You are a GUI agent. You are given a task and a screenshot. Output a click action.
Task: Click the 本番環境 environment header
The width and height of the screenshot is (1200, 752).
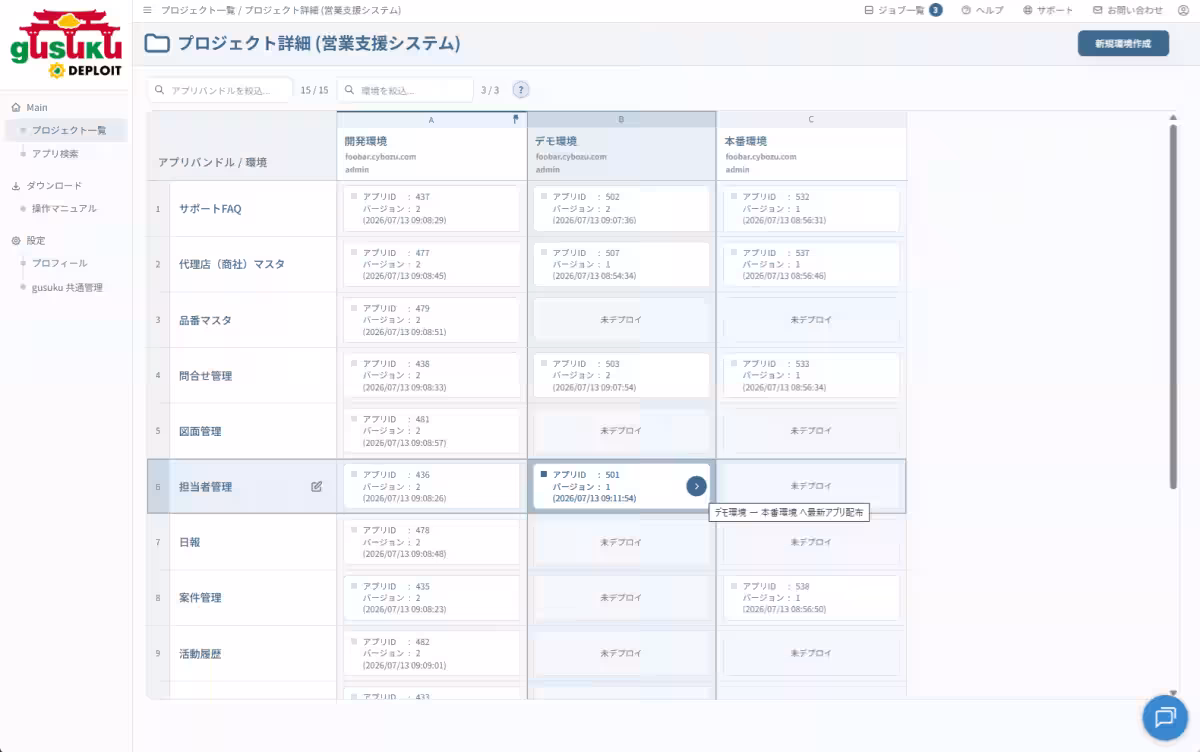(x=811, y=154)
